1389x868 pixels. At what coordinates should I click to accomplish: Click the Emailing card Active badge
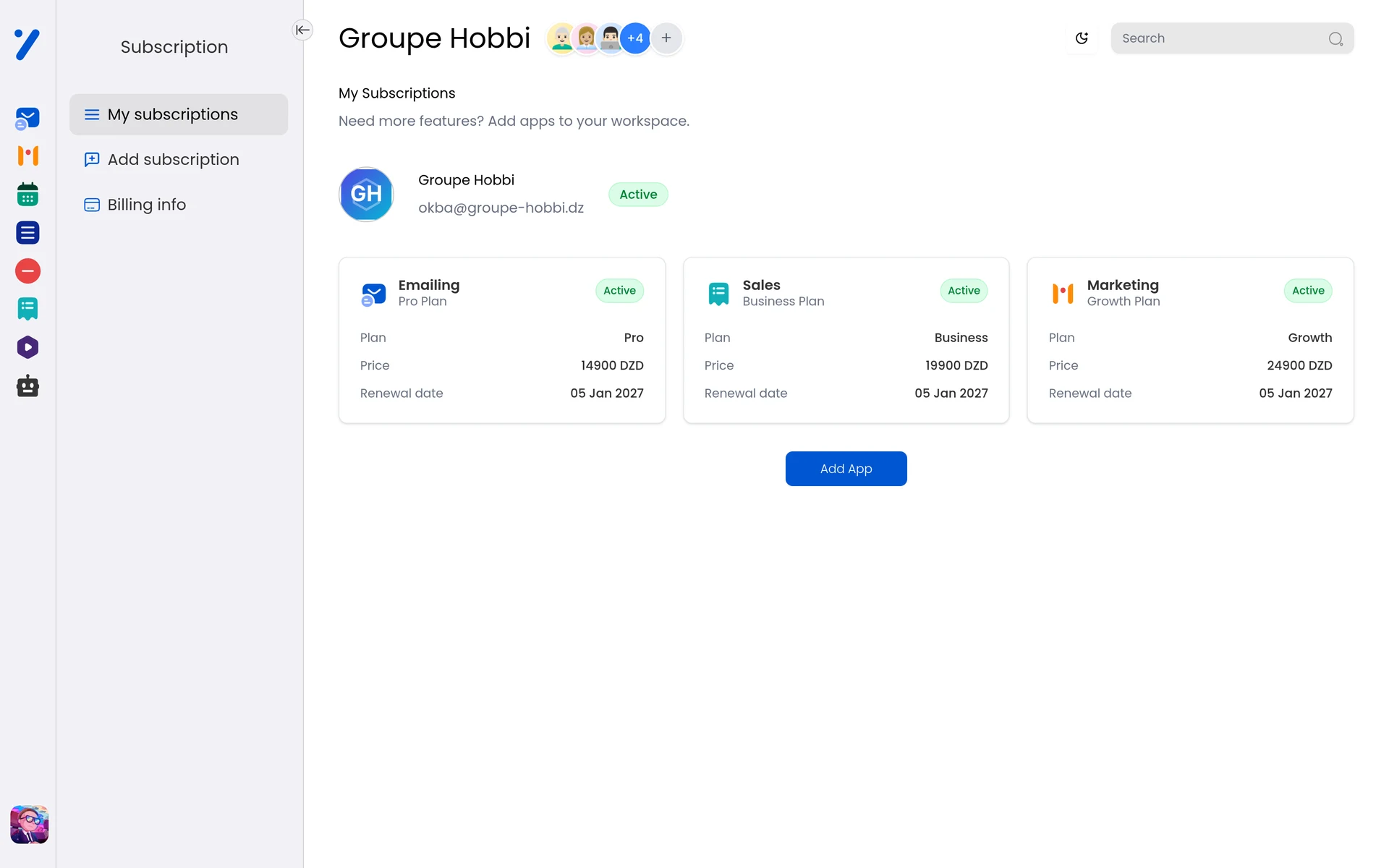pyautogui.click(x=619, y=291)
